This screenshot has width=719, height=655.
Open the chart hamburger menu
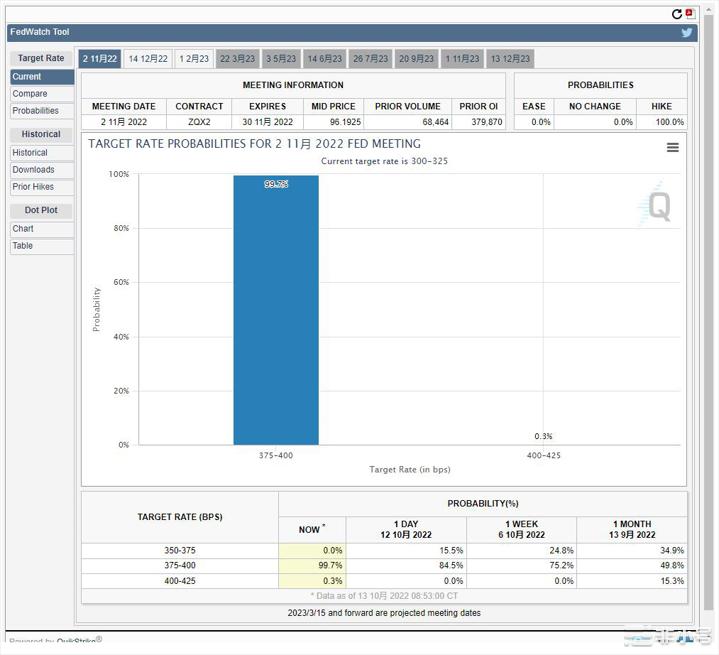[672, 148]
